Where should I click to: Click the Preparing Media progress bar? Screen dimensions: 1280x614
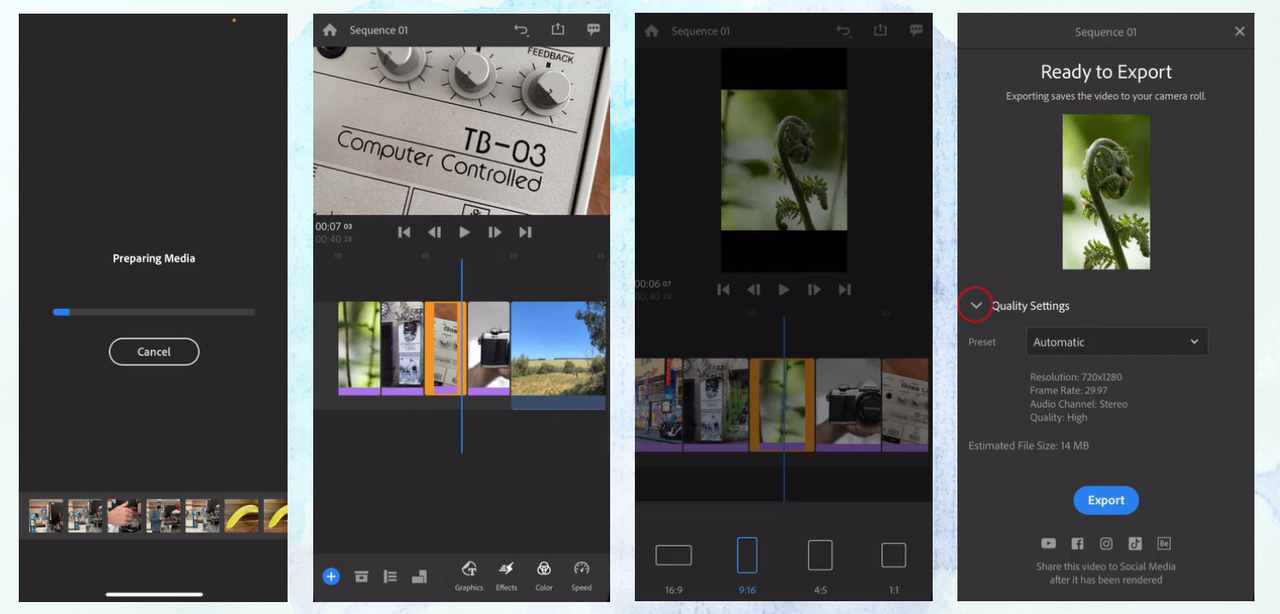click(154, 312)
